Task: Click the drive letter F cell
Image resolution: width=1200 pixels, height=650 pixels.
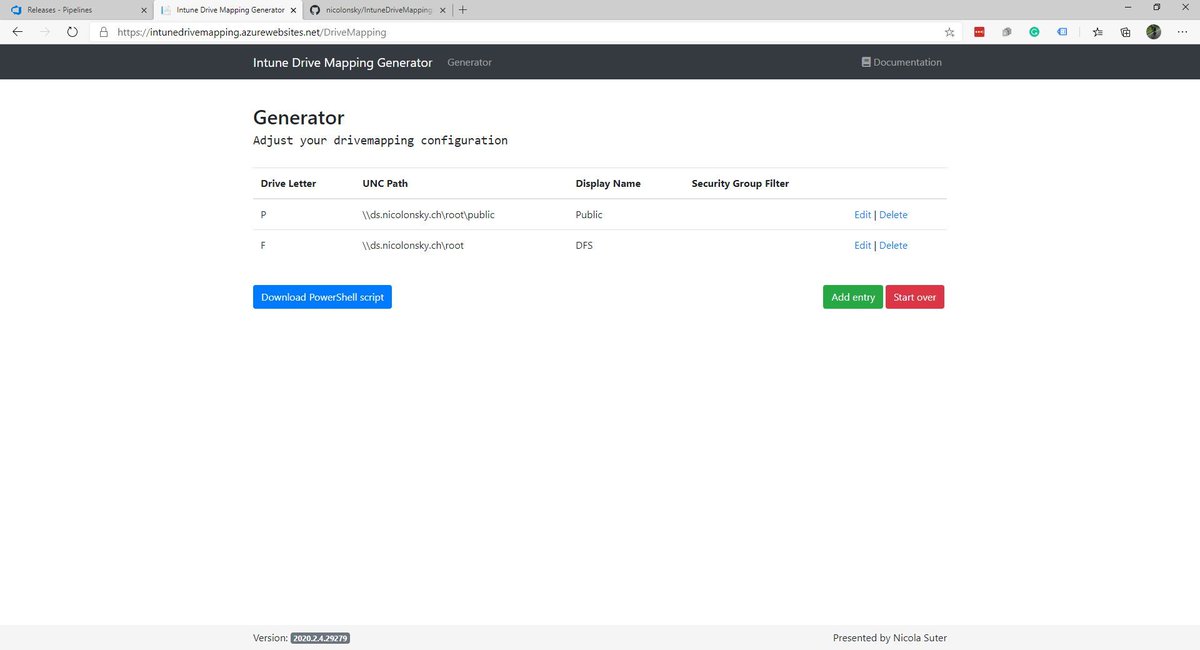Action: (x=264, y=245)
